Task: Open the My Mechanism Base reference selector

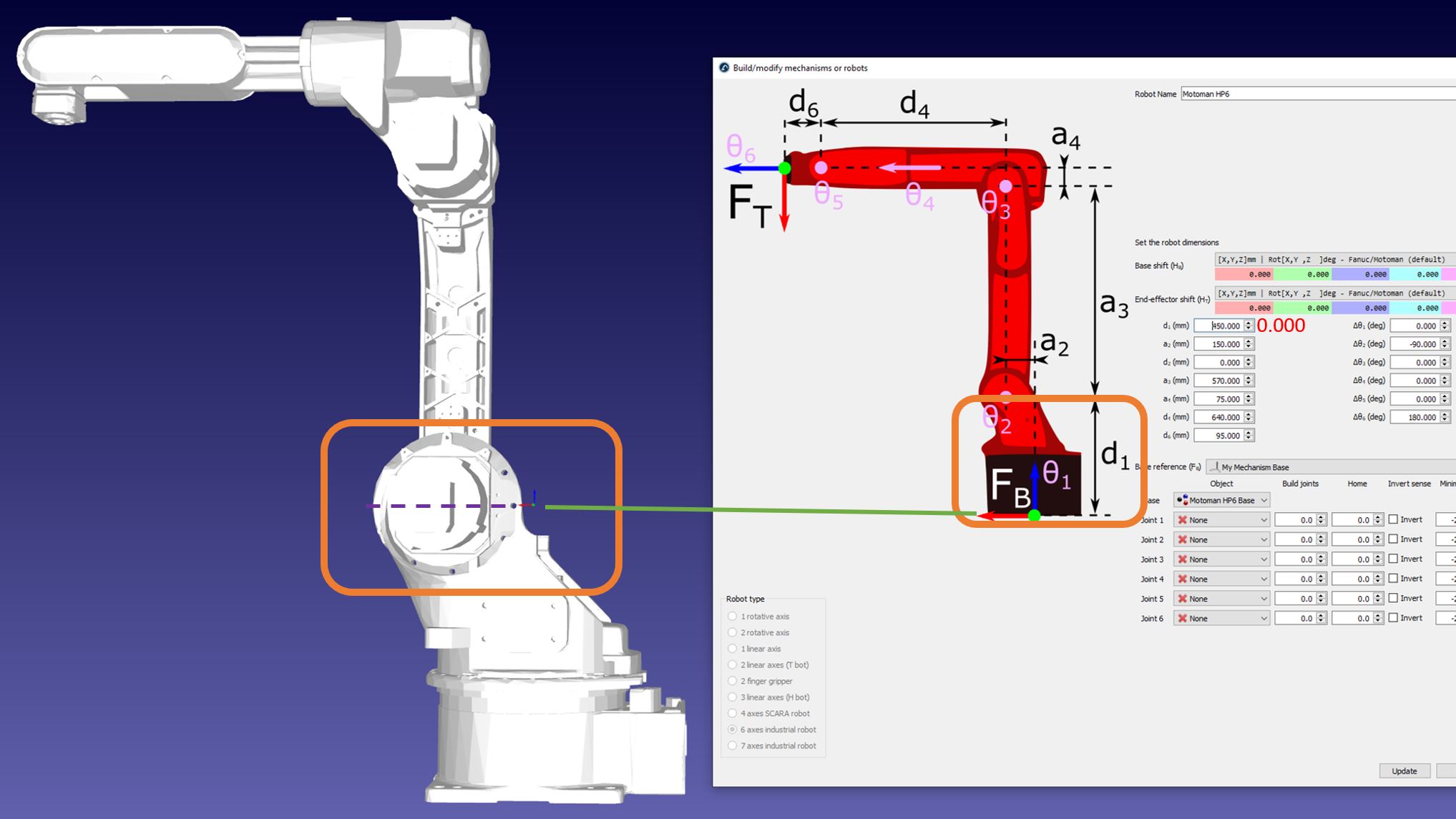Action: 1331,467
